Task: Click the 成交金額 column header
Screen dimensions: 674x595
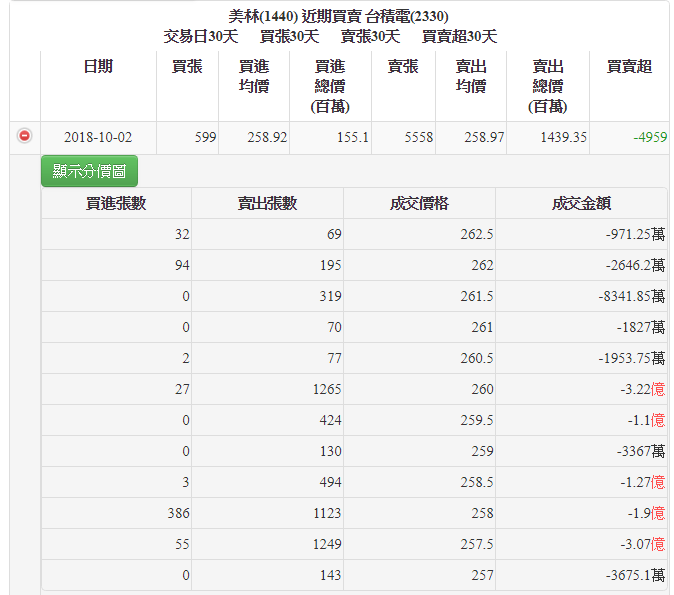Action: [x=581, y=204]
